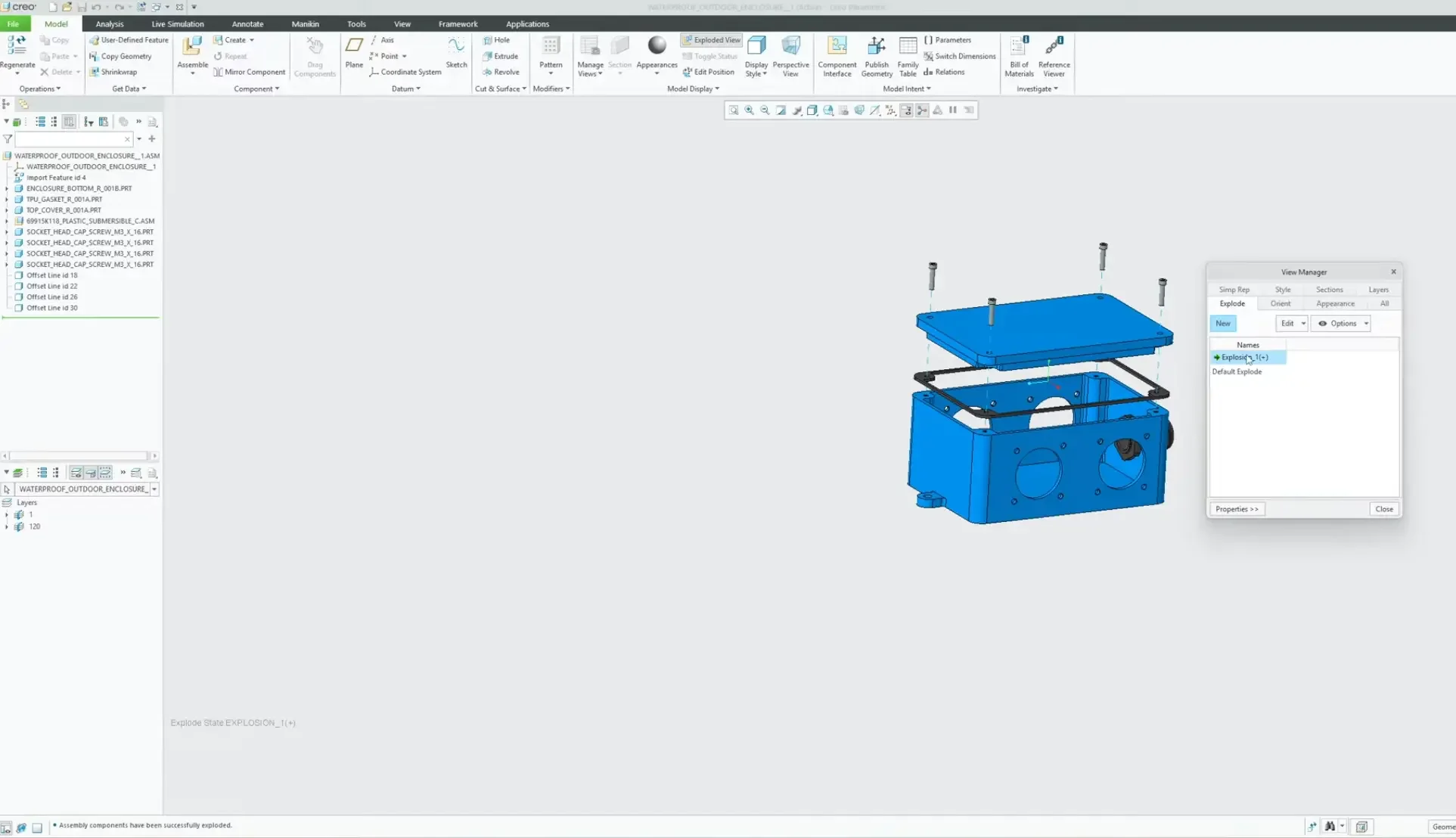Click Close in the View Manager
This screenshot has width=1456, height=838.
pyautogui.click(x=1384, y=510)
